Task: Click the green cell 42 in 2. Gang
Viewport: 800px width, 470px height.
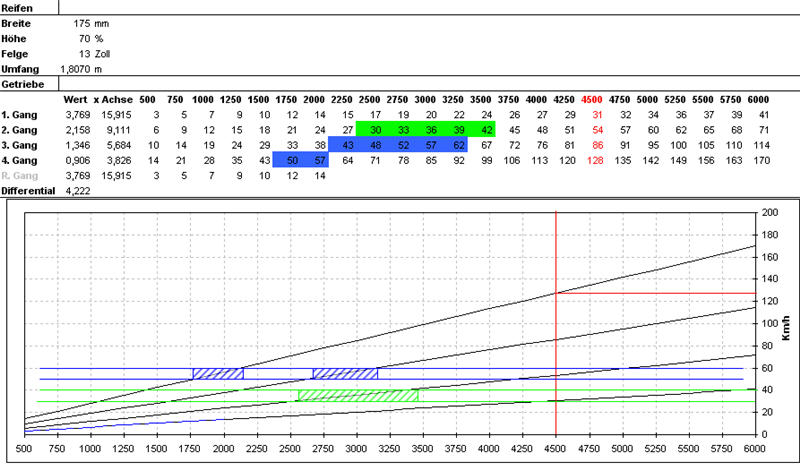Action: click(486, 130)
